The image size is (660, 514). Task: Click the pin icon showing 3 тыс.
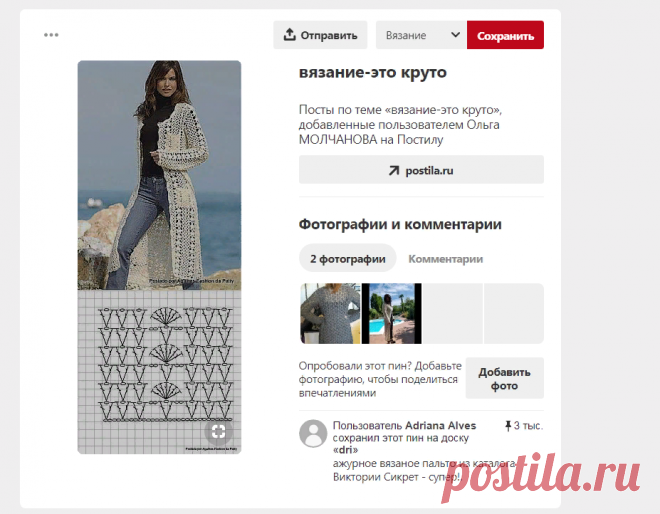pyautogui.click(x=508, y=426)
